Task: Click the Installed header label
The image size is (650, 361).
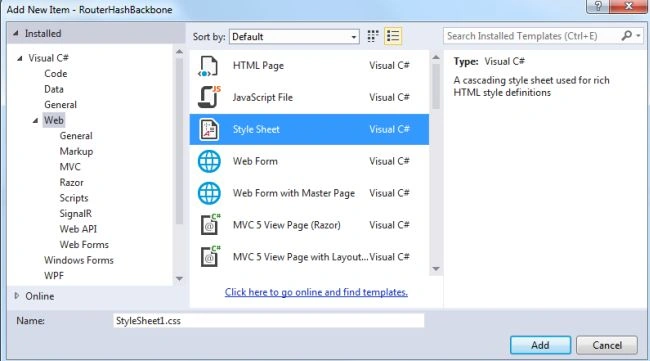Action: click(x=43, y=34)
